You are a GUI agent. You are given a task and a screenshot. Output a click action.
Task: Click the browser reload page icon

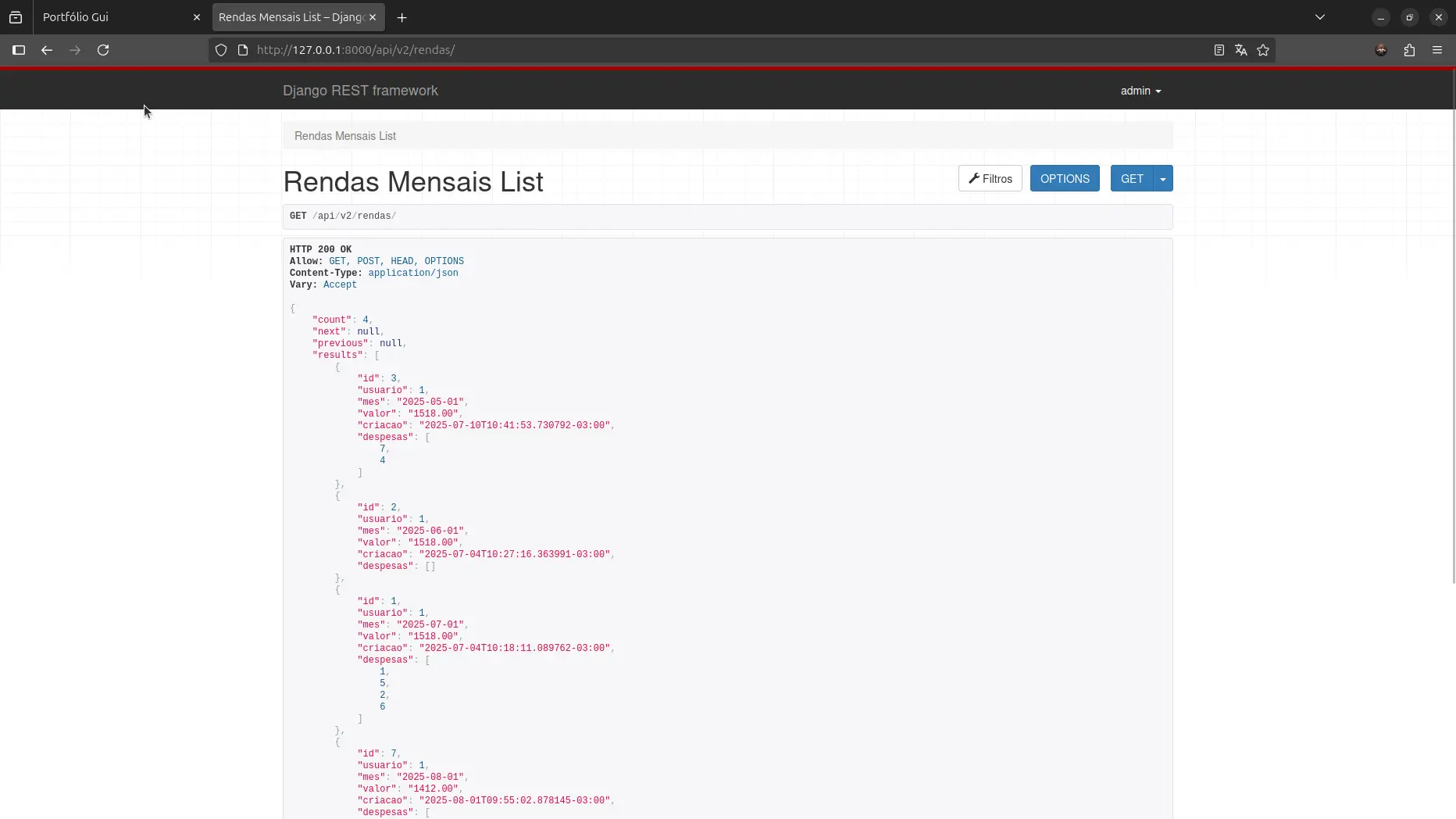[x=103, y=50]
